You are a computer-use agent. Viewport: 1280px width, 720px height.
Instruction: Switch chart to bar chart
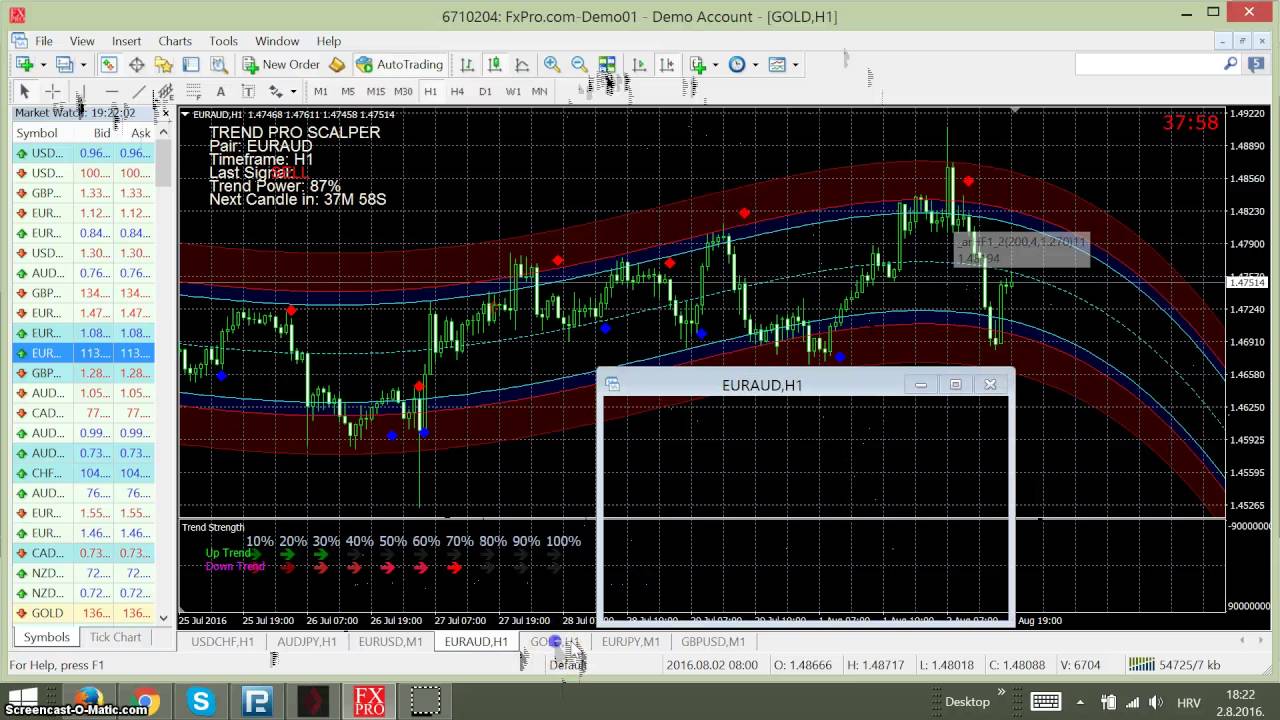467,64
